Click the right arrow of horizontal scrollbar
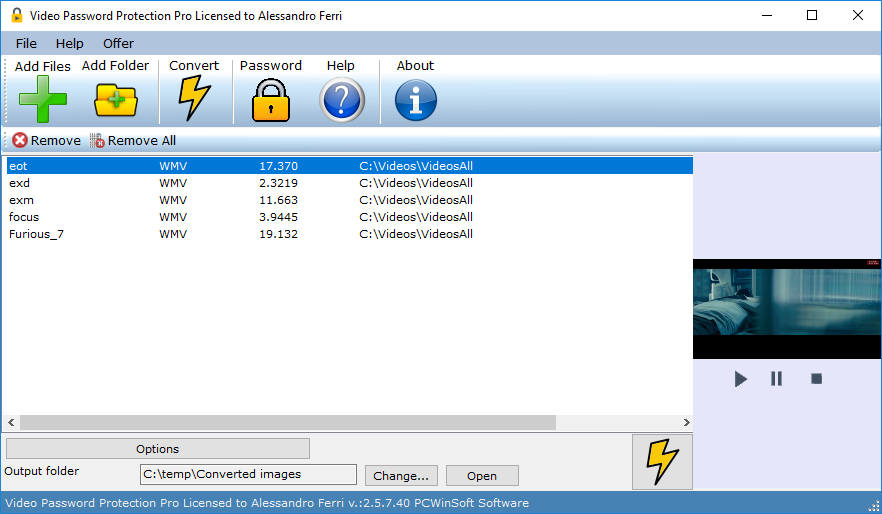 686,422
